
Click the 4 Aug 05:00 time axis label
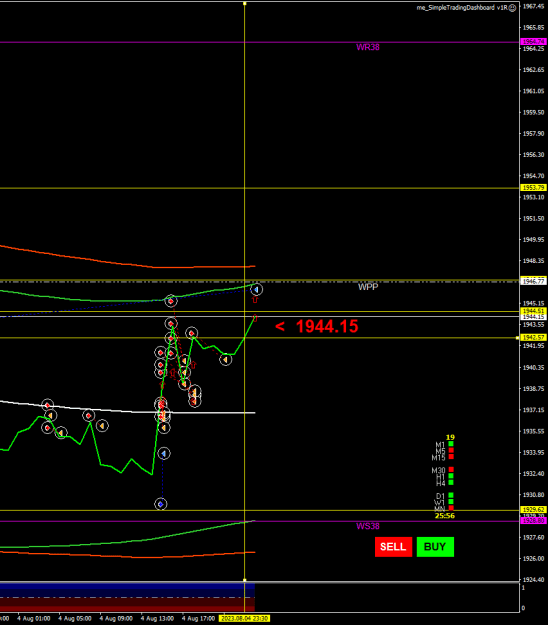pyautogui.click(x=75, y=619)
